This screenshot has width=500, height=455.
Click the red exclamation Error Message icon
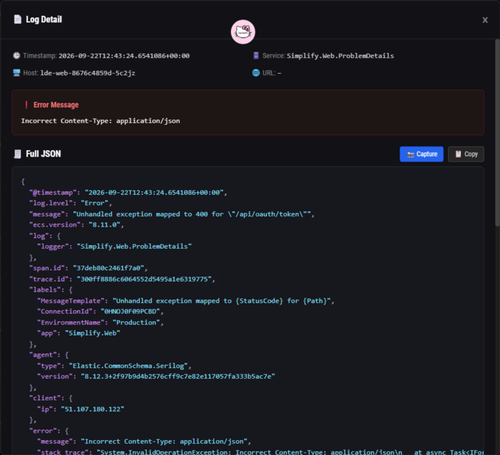(26, 105)
